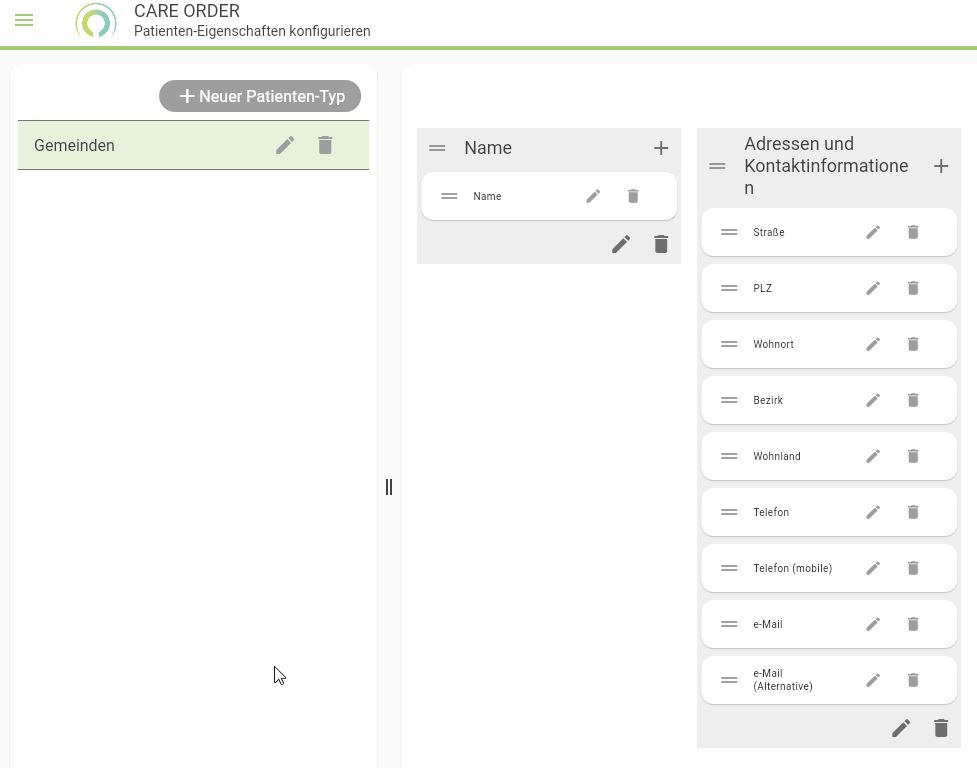The width and height of the screenshot is (977, 768).
Task: Edit the whole Name group
Action: [x=621, y=244]
